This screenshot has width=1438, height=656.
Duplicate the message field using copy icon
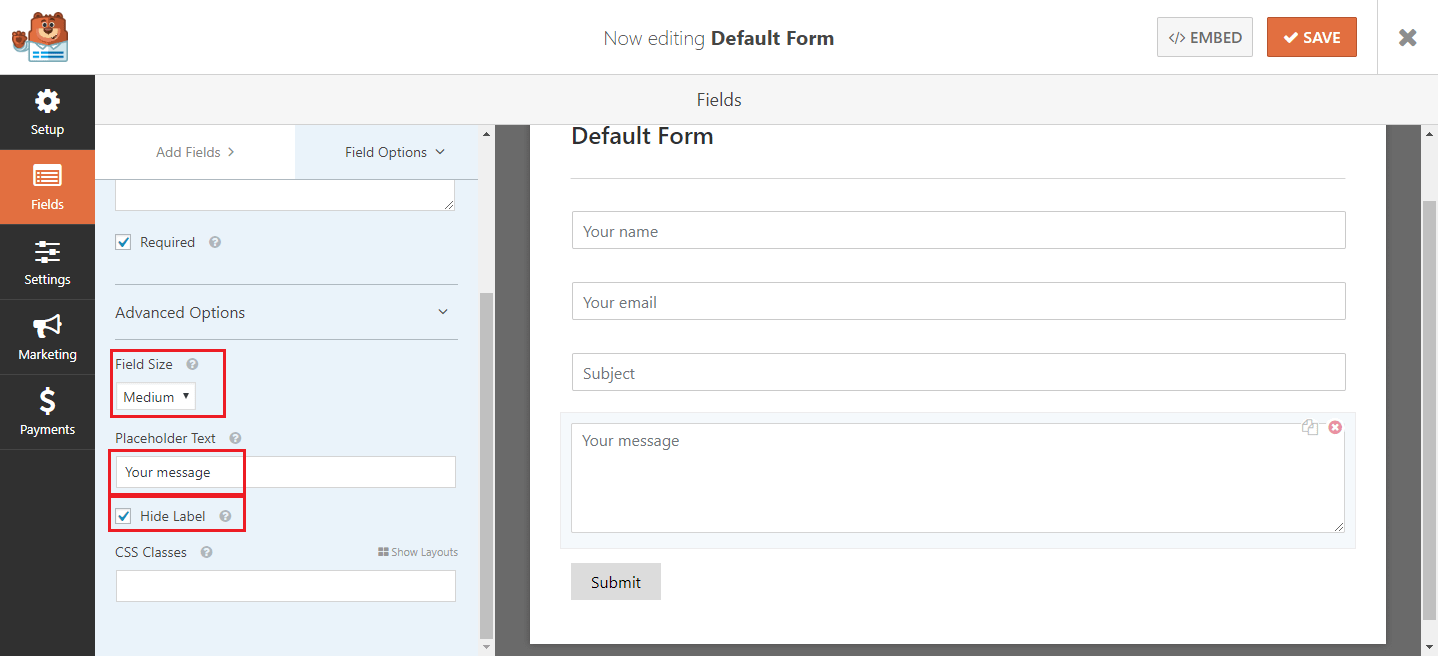pyautogui.click(x=1310, y=428)
